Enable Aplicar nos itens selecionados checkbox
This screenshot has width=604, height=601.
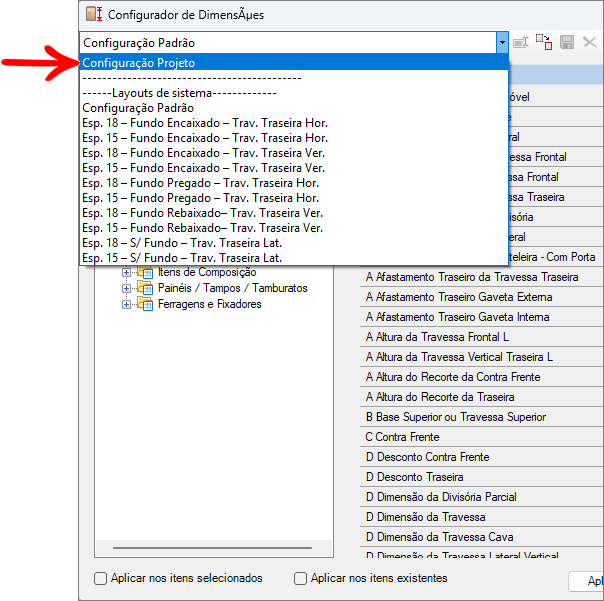click(x=101, y=578)
